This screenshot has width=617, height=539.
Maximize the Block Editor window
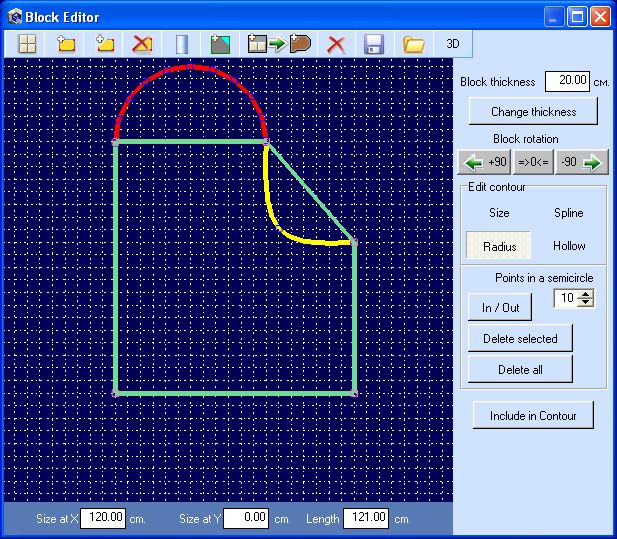pyautogui.click(x=577, y=17)
